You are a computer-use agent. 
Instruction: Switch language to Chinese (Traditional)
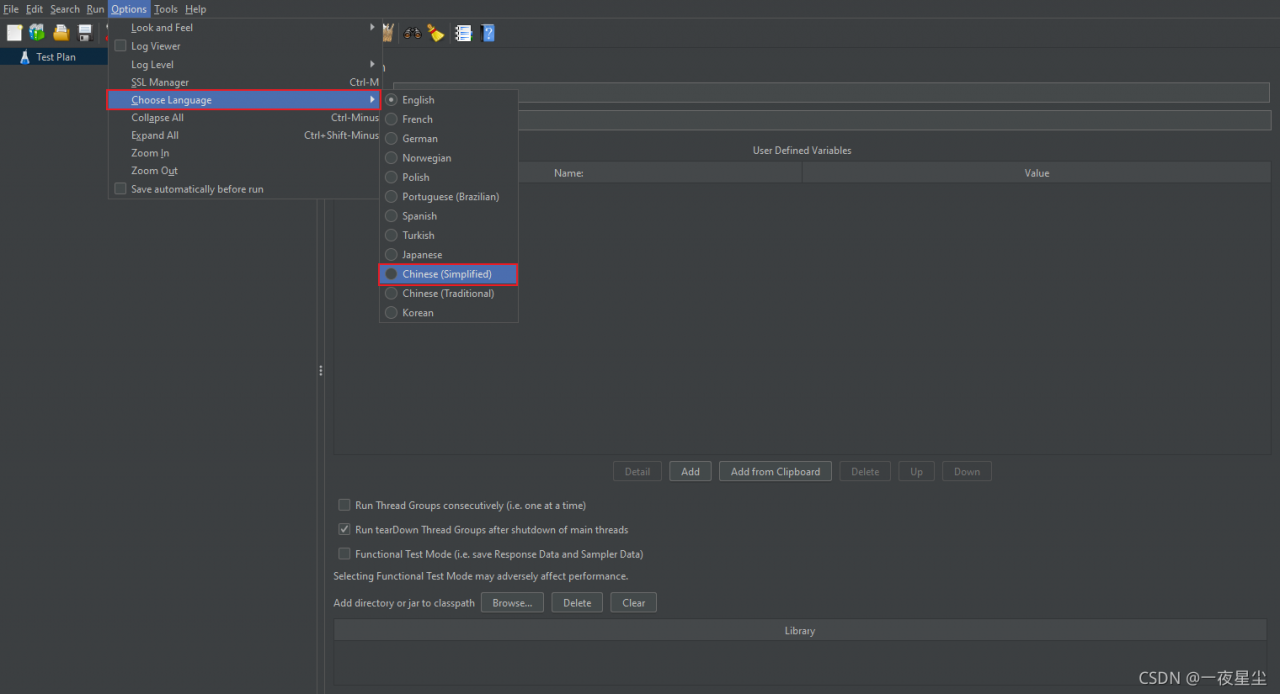pos(449,293)
